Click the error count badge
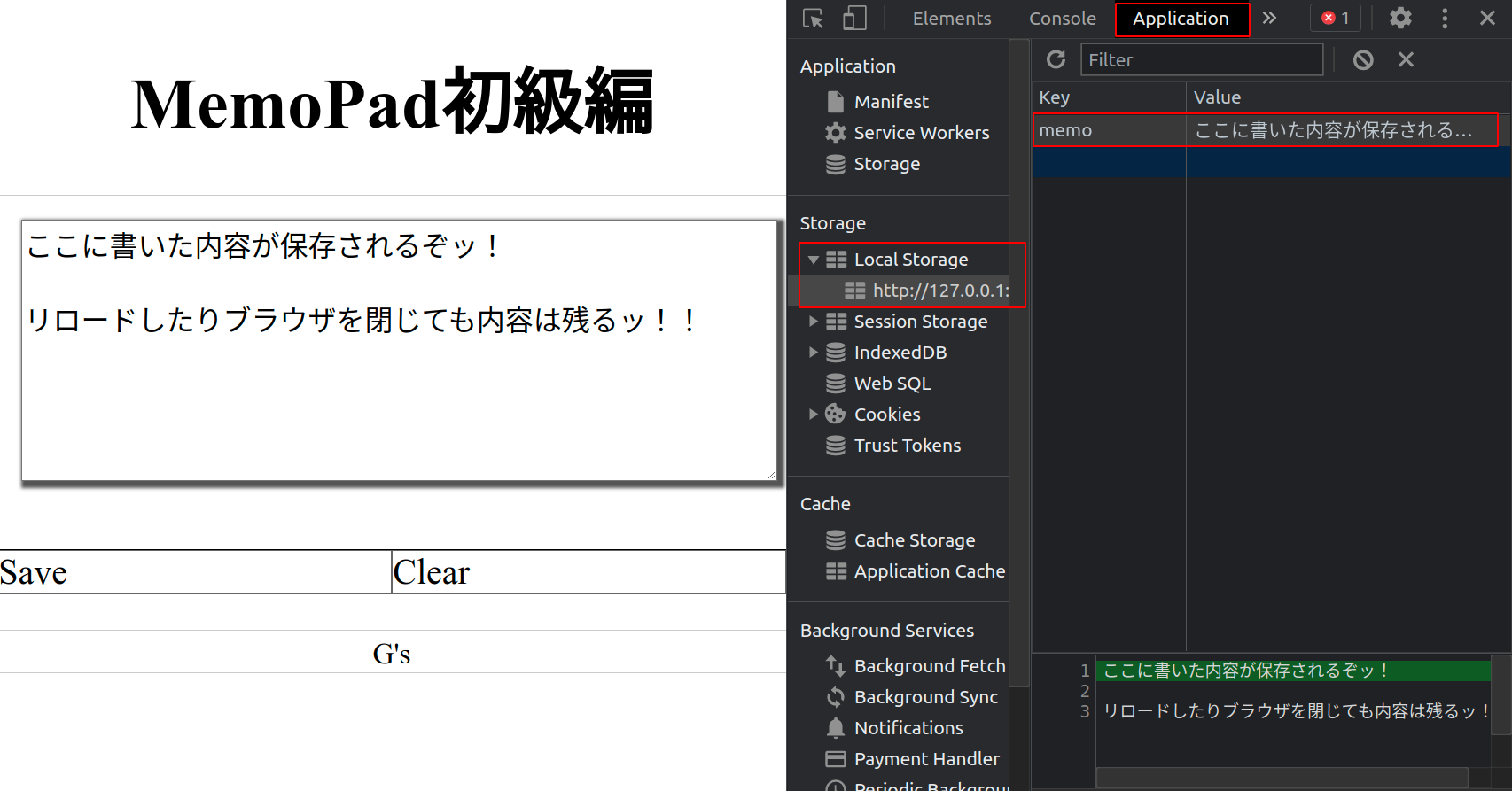This screenshot has width=1512, height=791. pos(1336,19)
